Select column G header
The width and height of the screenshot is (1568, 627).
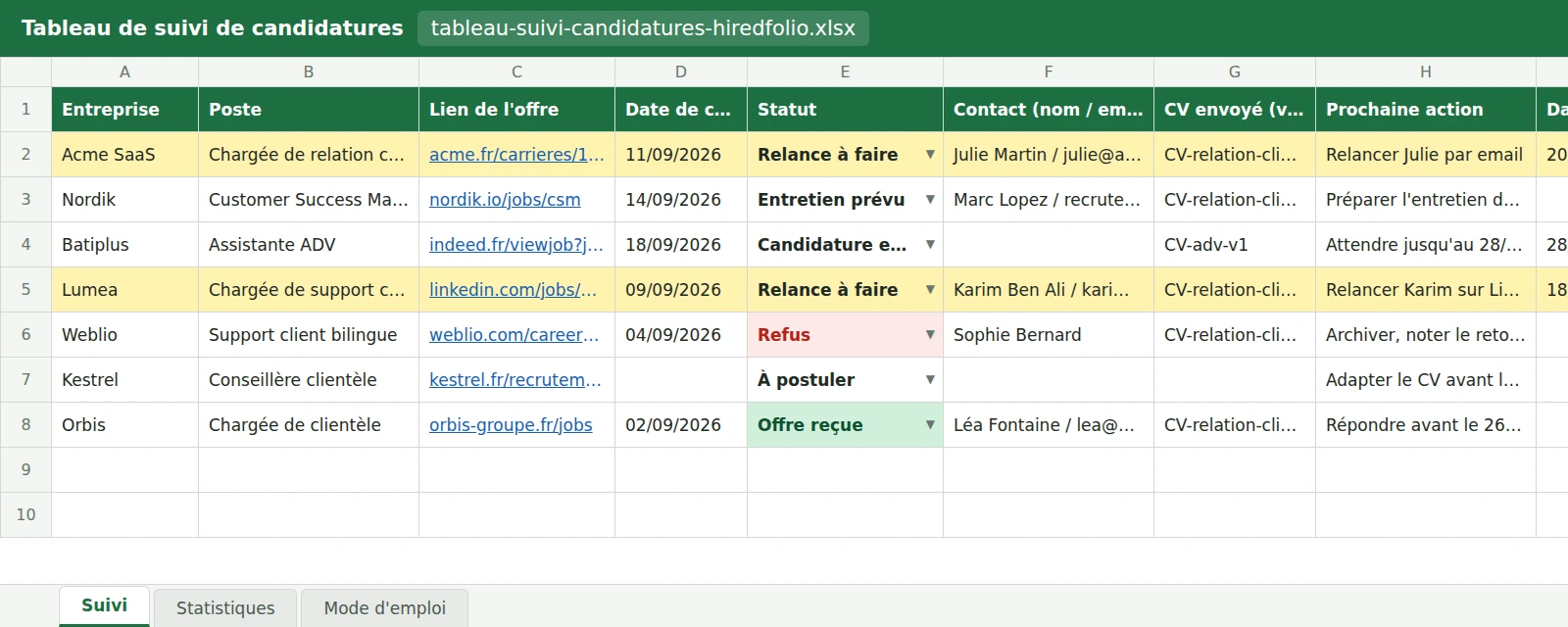coord(1235,72)
